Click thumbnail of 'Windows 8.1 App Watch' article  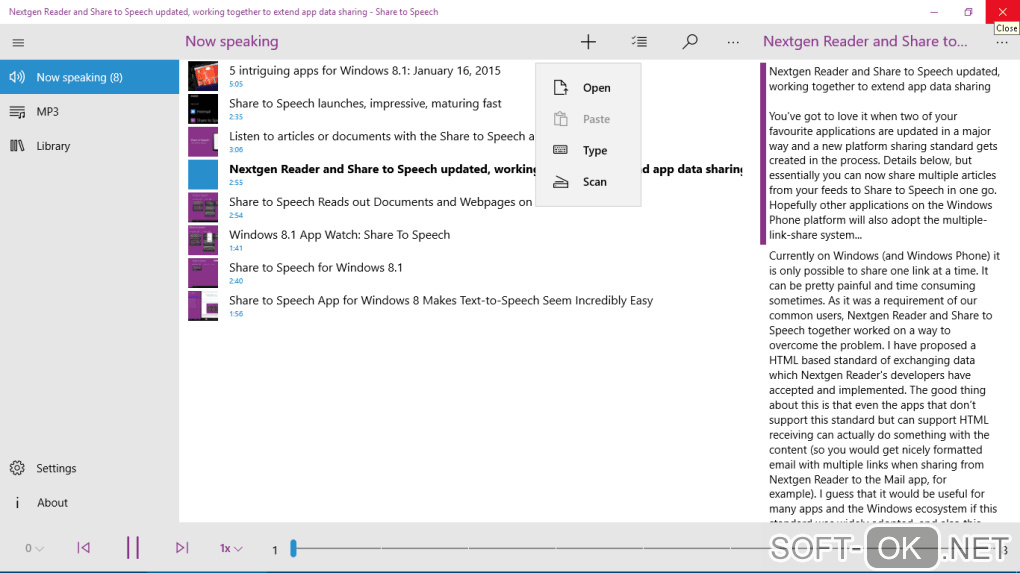pyautogui.click(x=203, y=240)
